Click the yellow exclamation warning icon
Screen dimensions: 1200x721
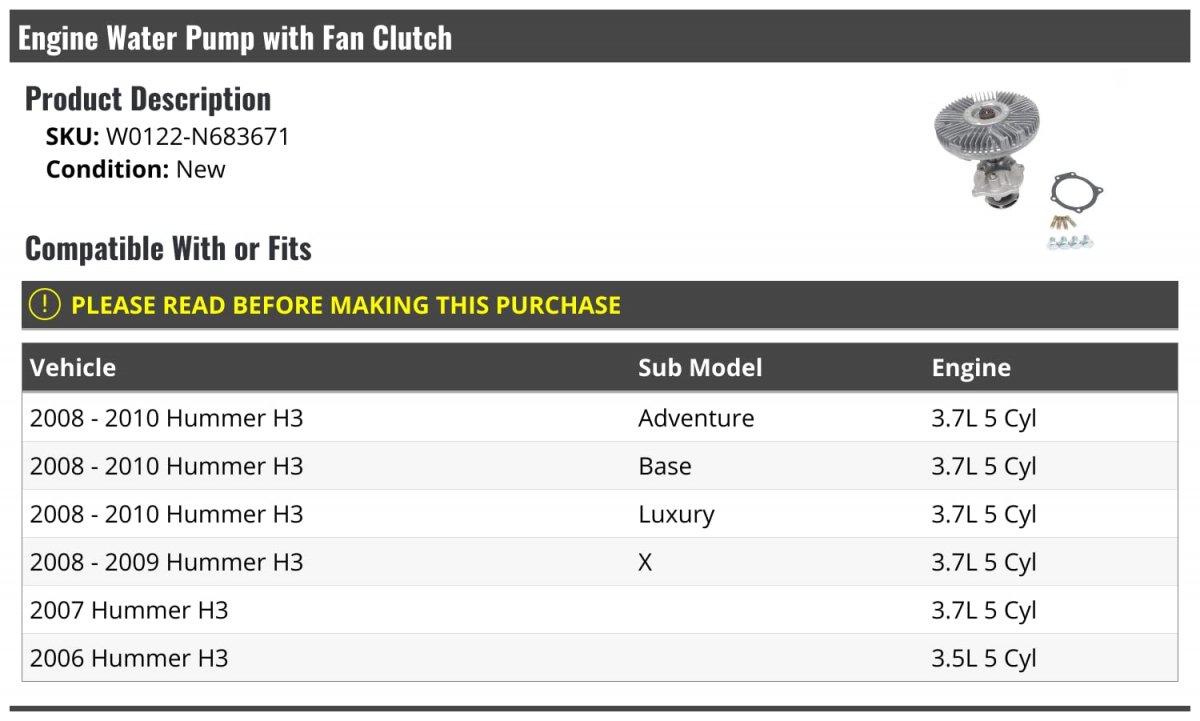[45, 304]
